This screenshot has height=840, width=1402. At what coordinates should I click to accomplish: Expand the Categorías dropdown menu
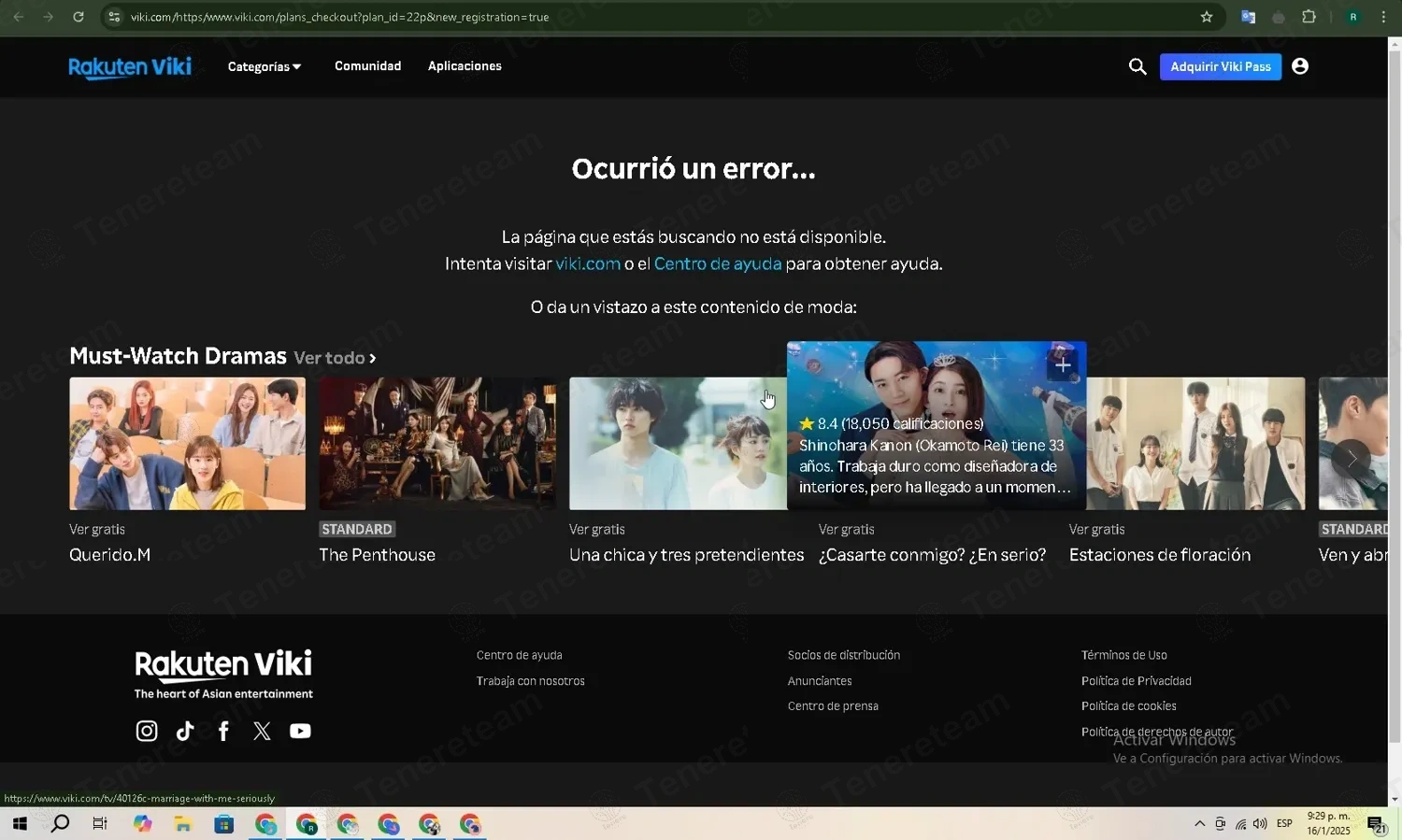click(x=265, y=66)
